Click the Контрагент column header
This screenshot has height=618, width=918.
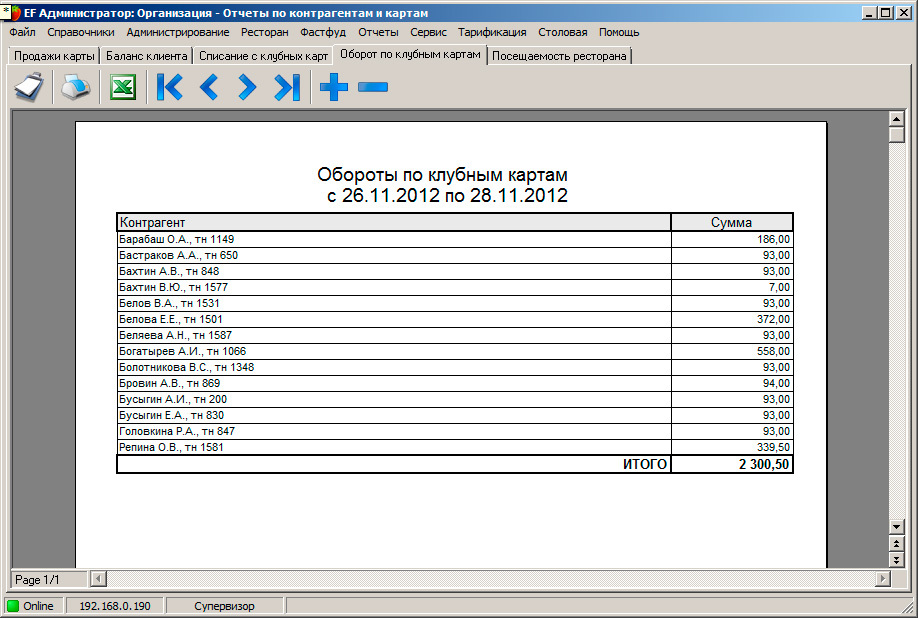(393, 222)
